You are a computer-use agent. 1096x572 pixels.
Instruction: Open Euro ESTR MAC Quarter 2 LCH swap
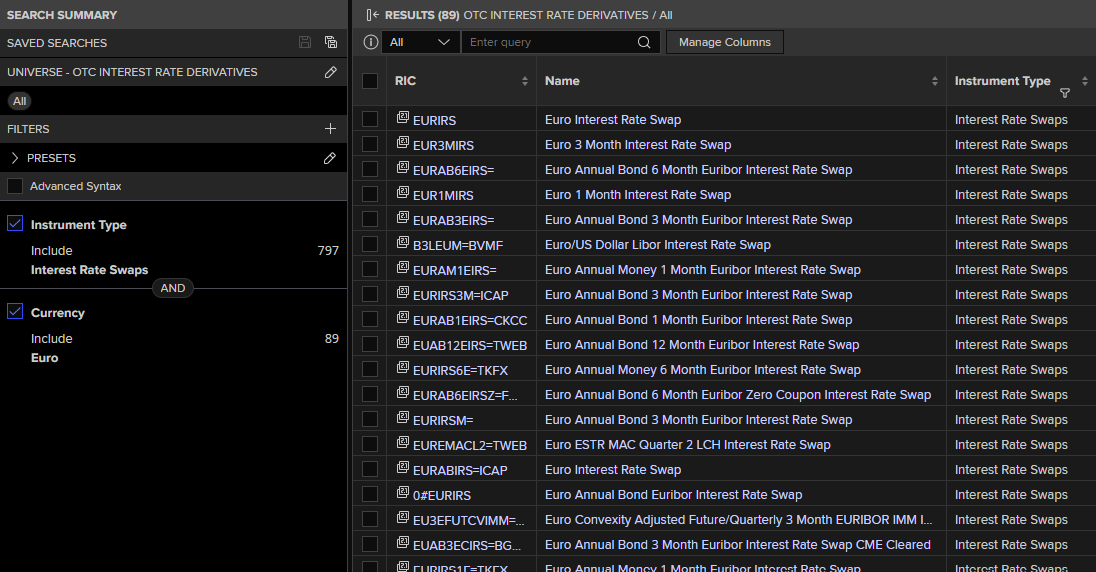point(688,445)
